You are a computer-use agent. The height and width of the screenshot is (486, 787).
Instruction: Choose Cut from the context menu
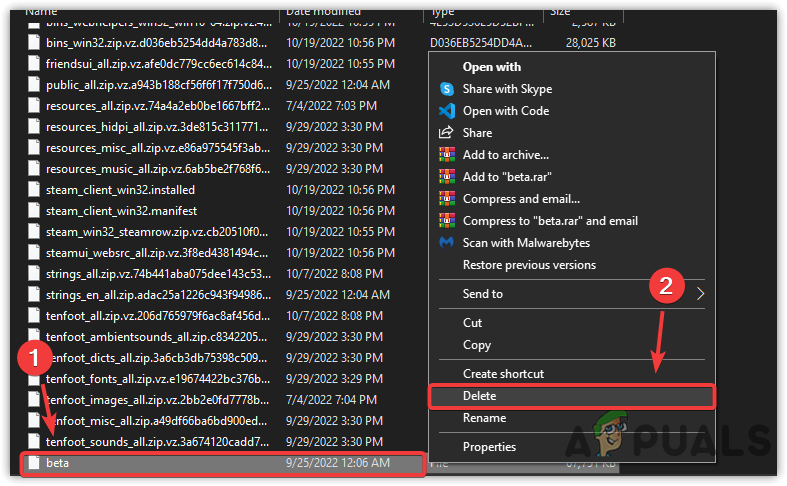pyautogui.click(x=472, y=323)
